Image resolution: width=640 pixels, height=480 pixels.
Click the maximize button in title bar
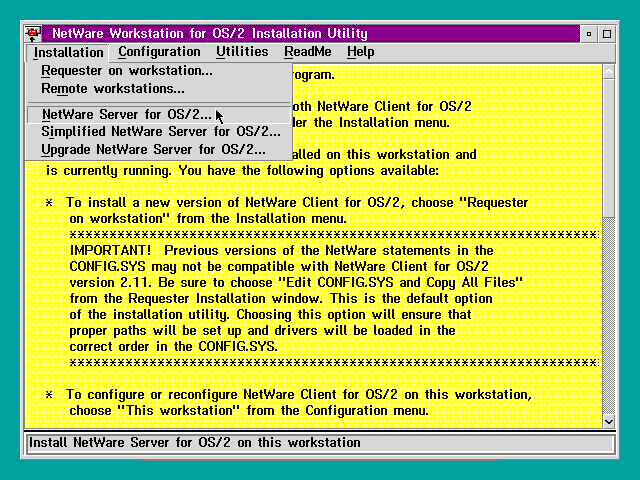click(607, 34)
